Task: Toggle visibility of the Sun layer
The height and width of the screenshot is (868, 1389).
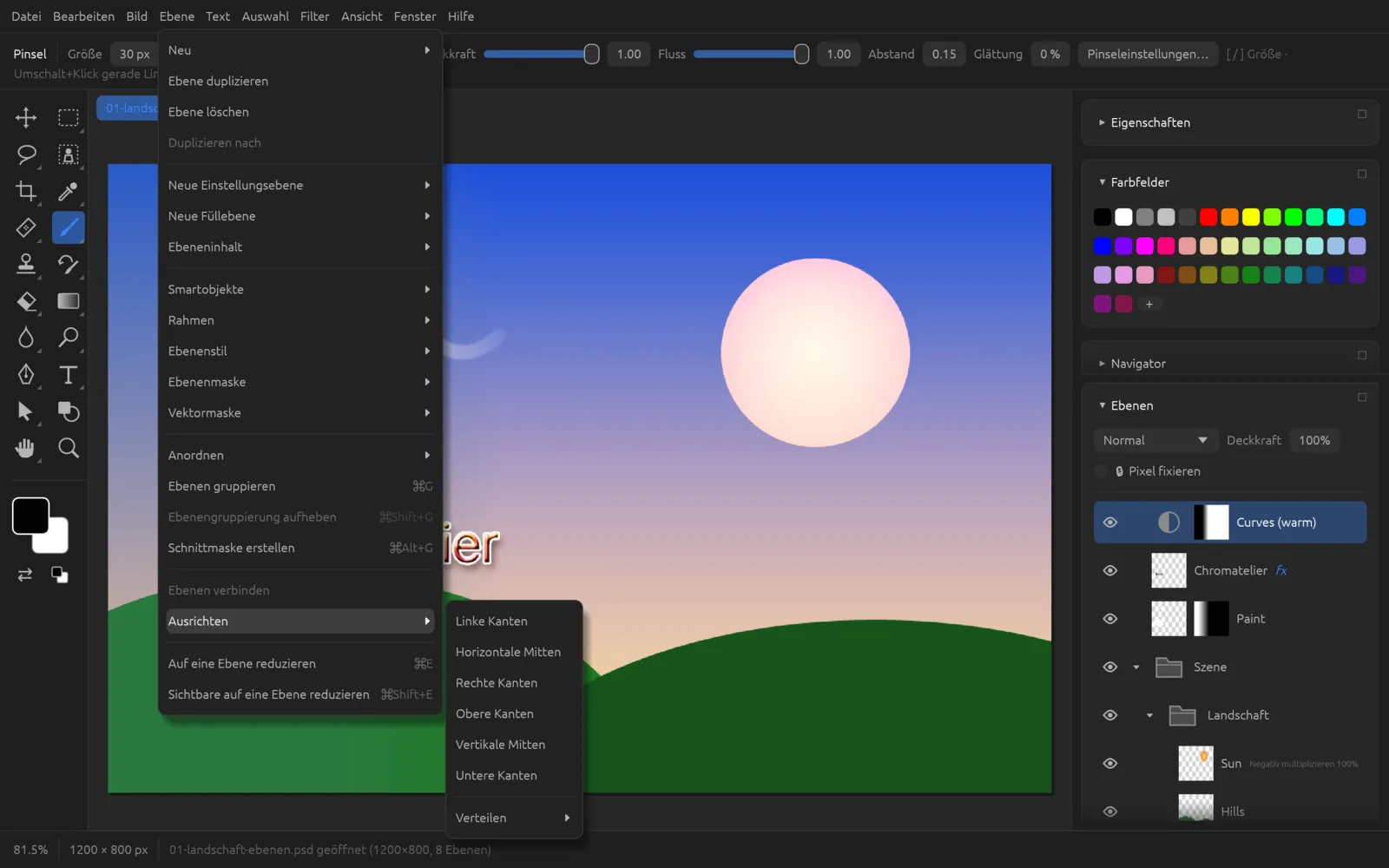Action: 1110,764
